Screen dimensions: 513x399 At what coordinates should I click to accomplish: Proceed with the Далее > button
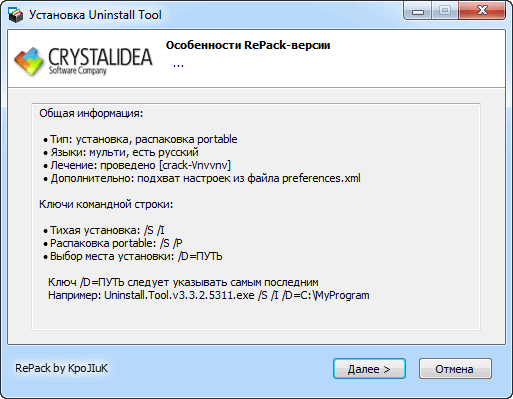click(369, 369)
